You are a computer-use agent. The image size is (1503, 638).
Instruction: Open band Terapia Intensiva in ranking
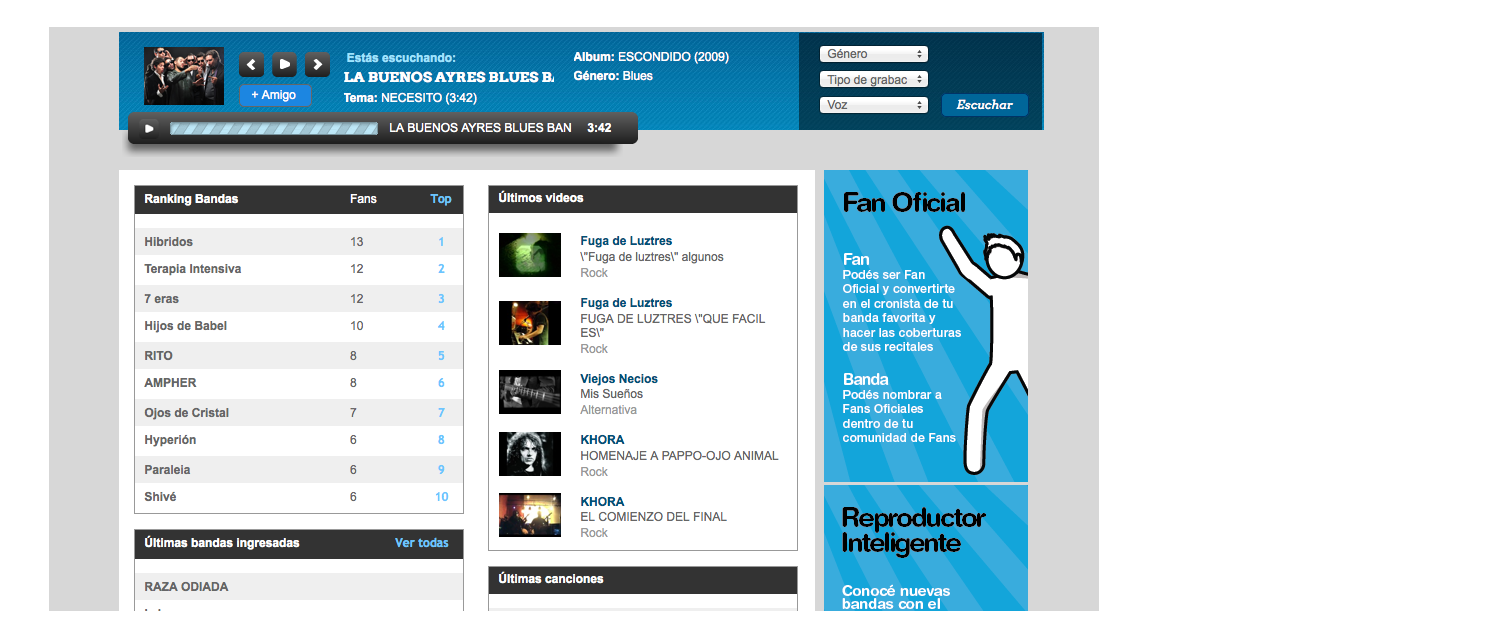pyautogui.click(x=193, y=269)
